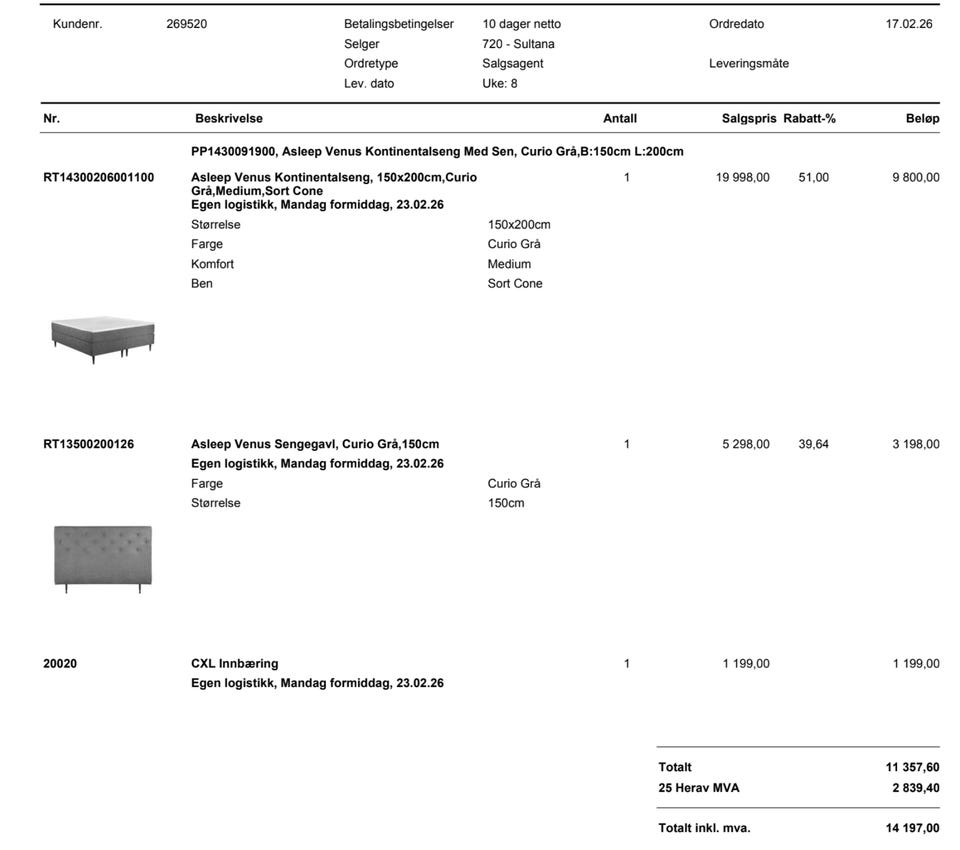Click the 'Rabatt-%' column header
Screen dimensions: 960x850
tap(809, 119)
